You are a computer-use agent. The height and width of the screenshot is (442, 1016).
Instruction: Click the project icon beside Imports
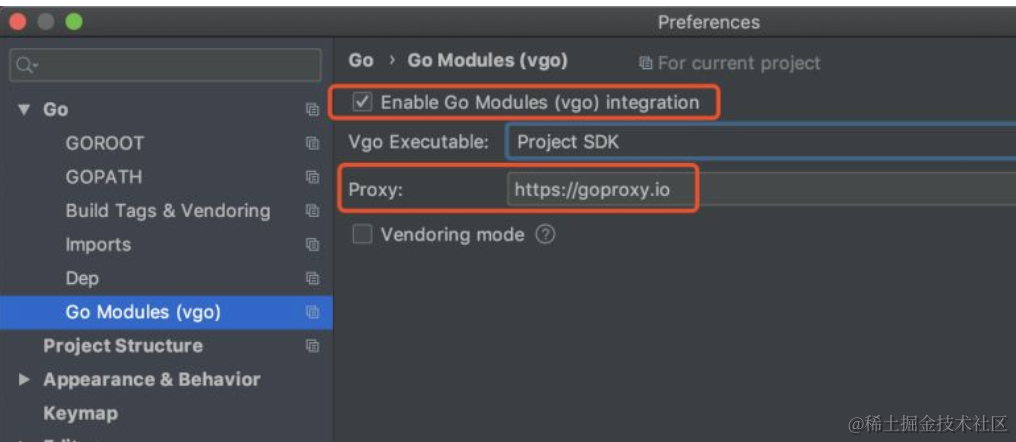(x=312, y=245)
